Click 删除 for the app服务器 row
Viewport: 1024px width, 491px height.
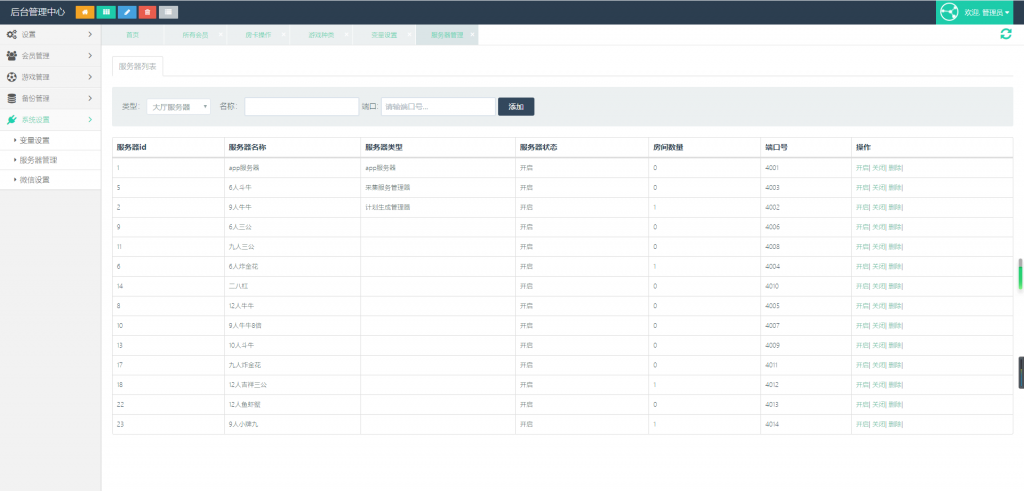(896, 168)
